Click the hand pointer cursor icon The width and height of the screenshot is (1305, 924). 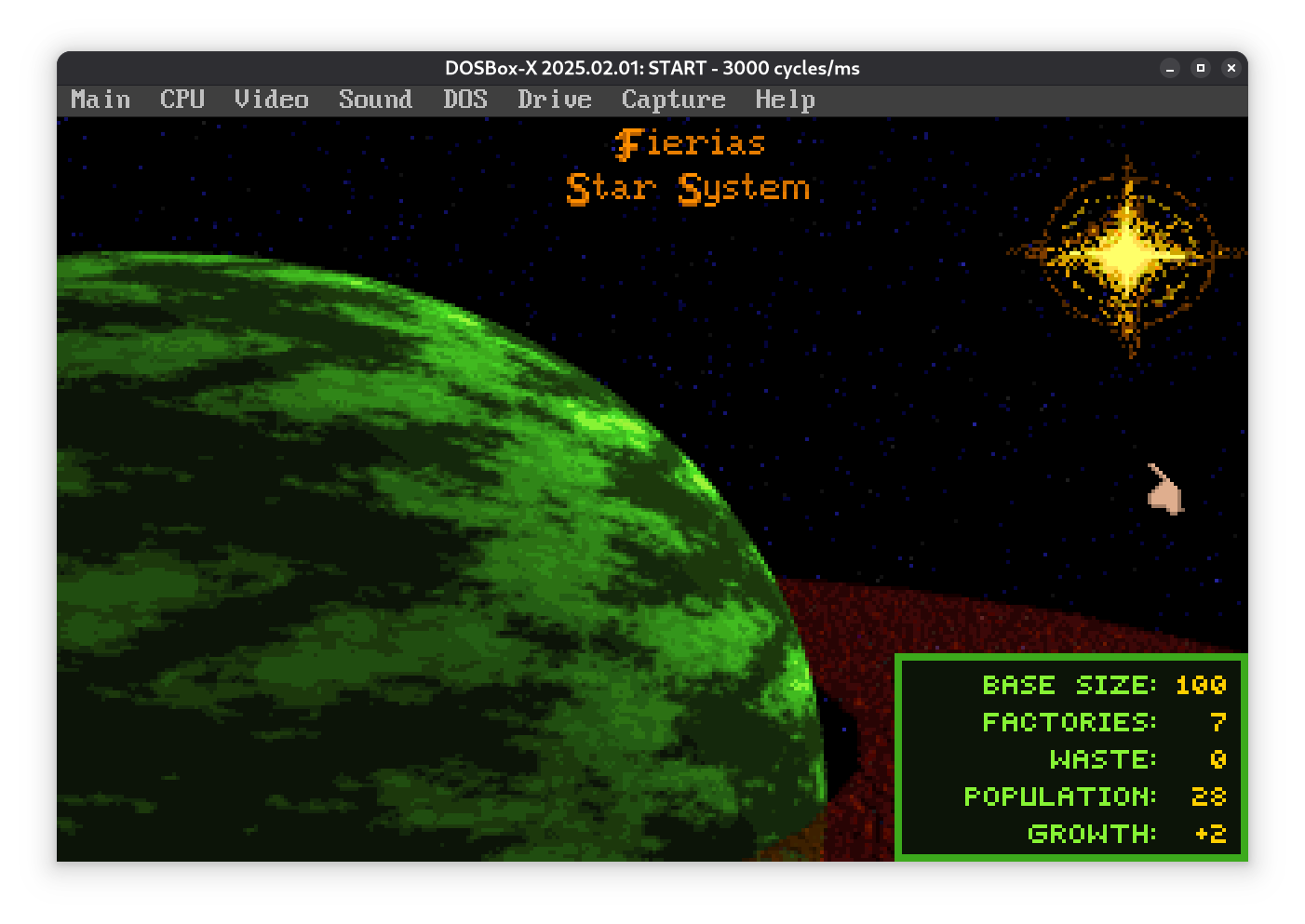[1164, 491]
